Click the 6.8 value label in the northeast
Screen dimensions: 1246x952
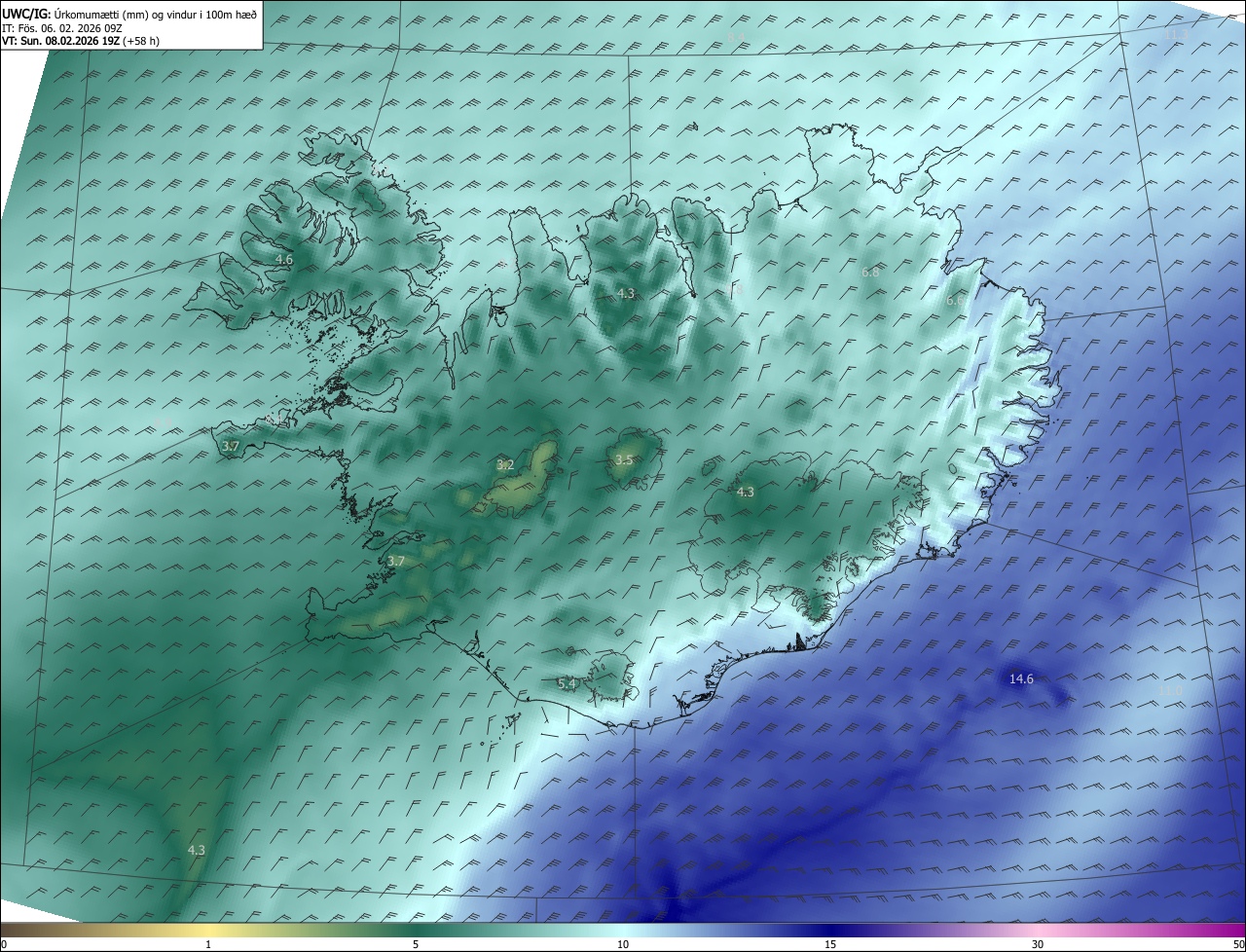pos(870,273)
